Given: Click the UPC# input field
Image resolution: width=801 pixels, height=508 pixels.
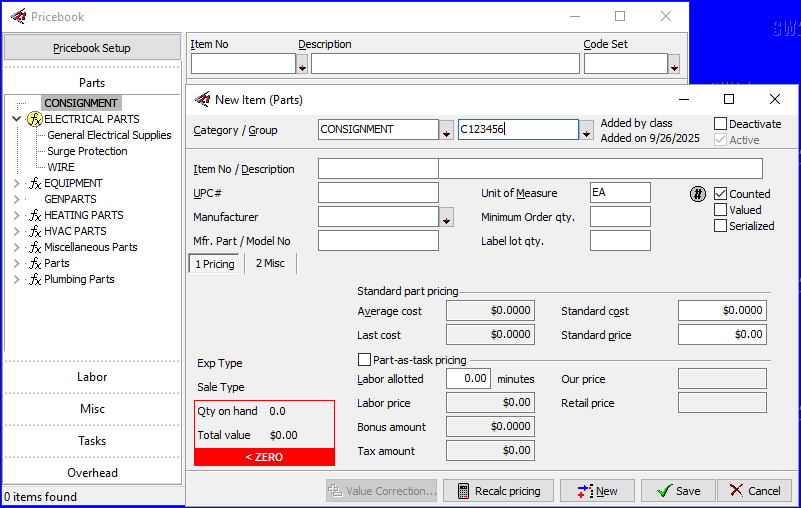Looking at the screenshot, I should click(378, 193).
